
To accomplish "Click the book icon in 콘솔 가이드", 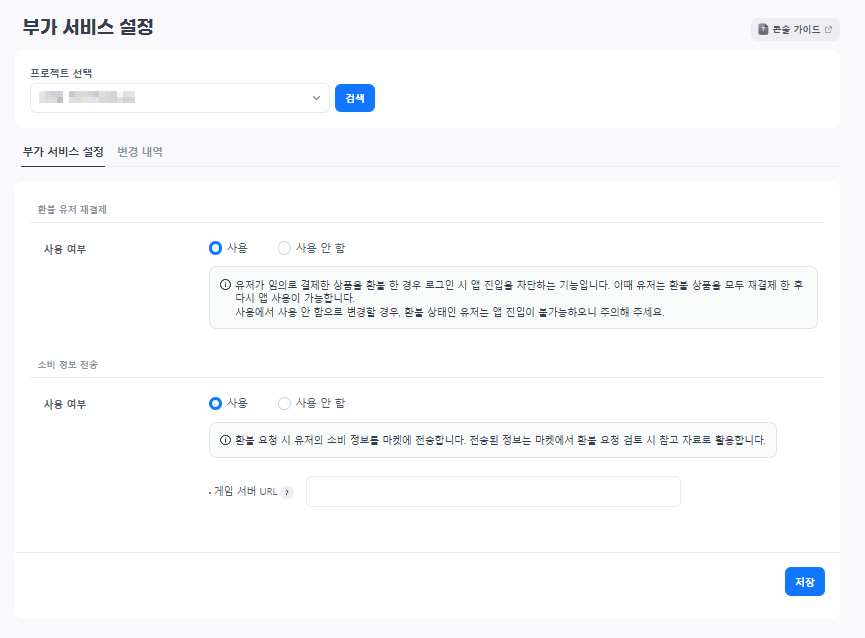I will (763, 30).
